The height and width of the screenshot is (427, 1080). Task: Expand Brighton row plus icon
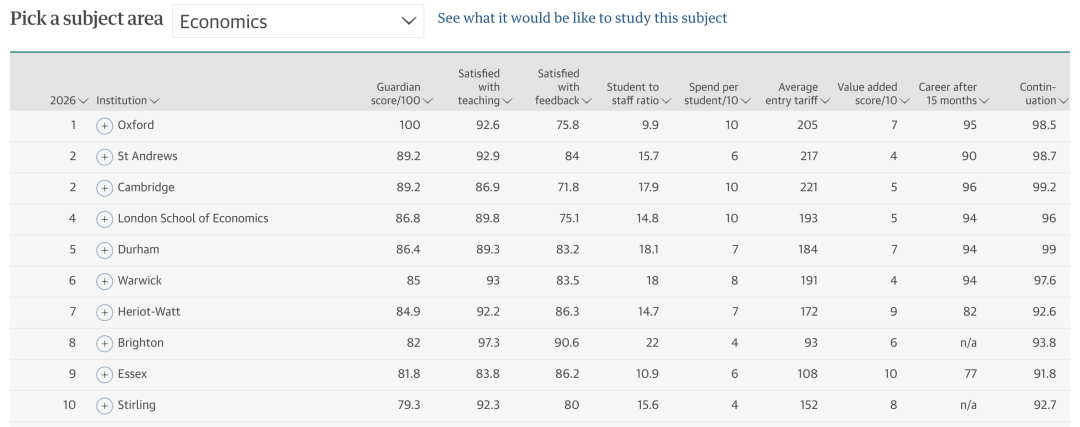[105, 343]
